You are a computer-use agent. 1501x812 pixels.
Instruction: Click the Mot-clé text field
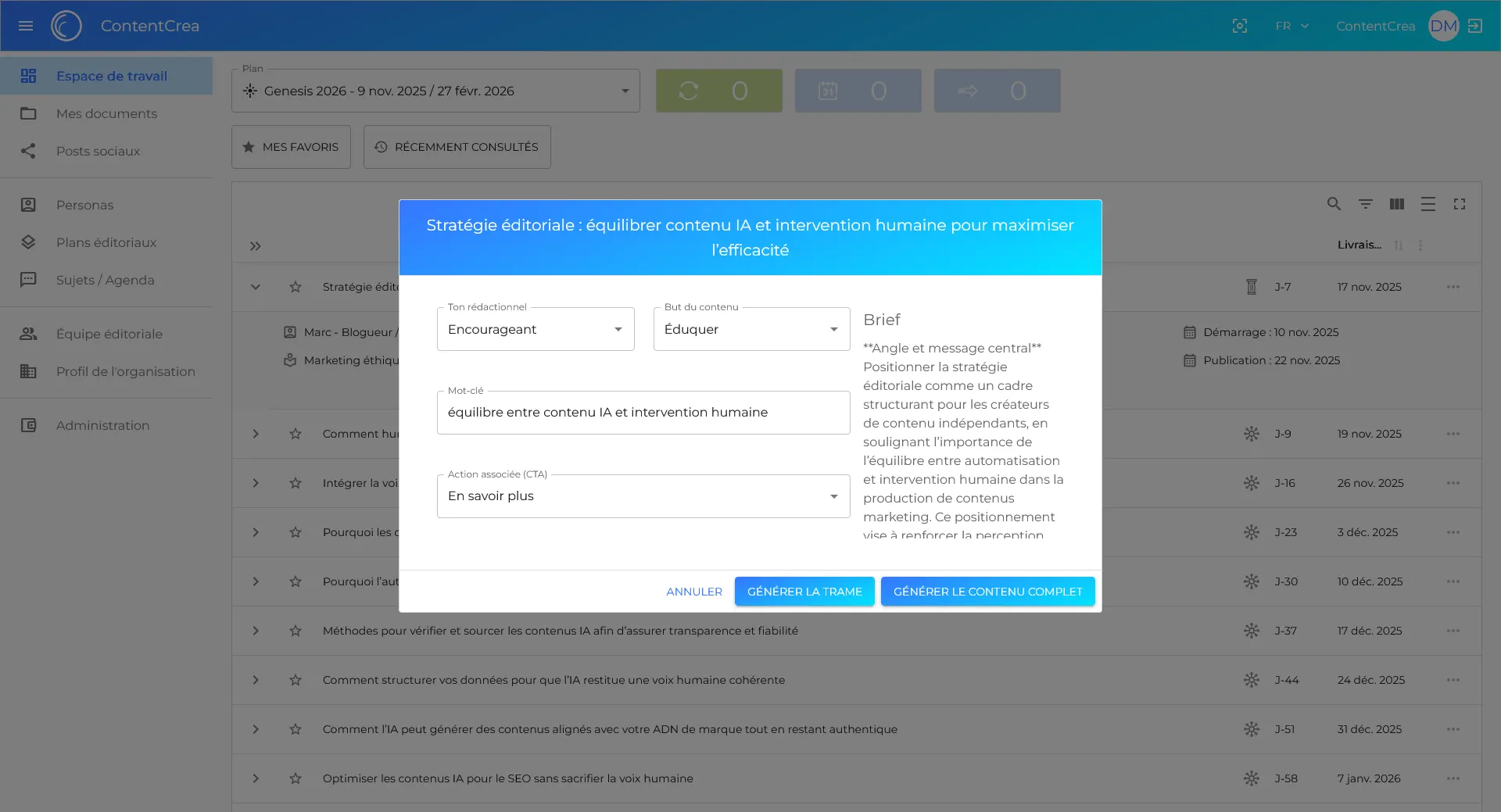pyautogui.click(x=643, y=413)
